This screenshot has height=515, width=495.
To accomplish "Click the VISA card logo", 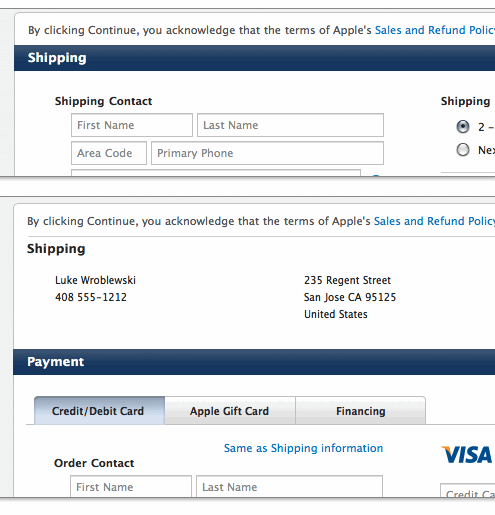I will coord(467,455).
